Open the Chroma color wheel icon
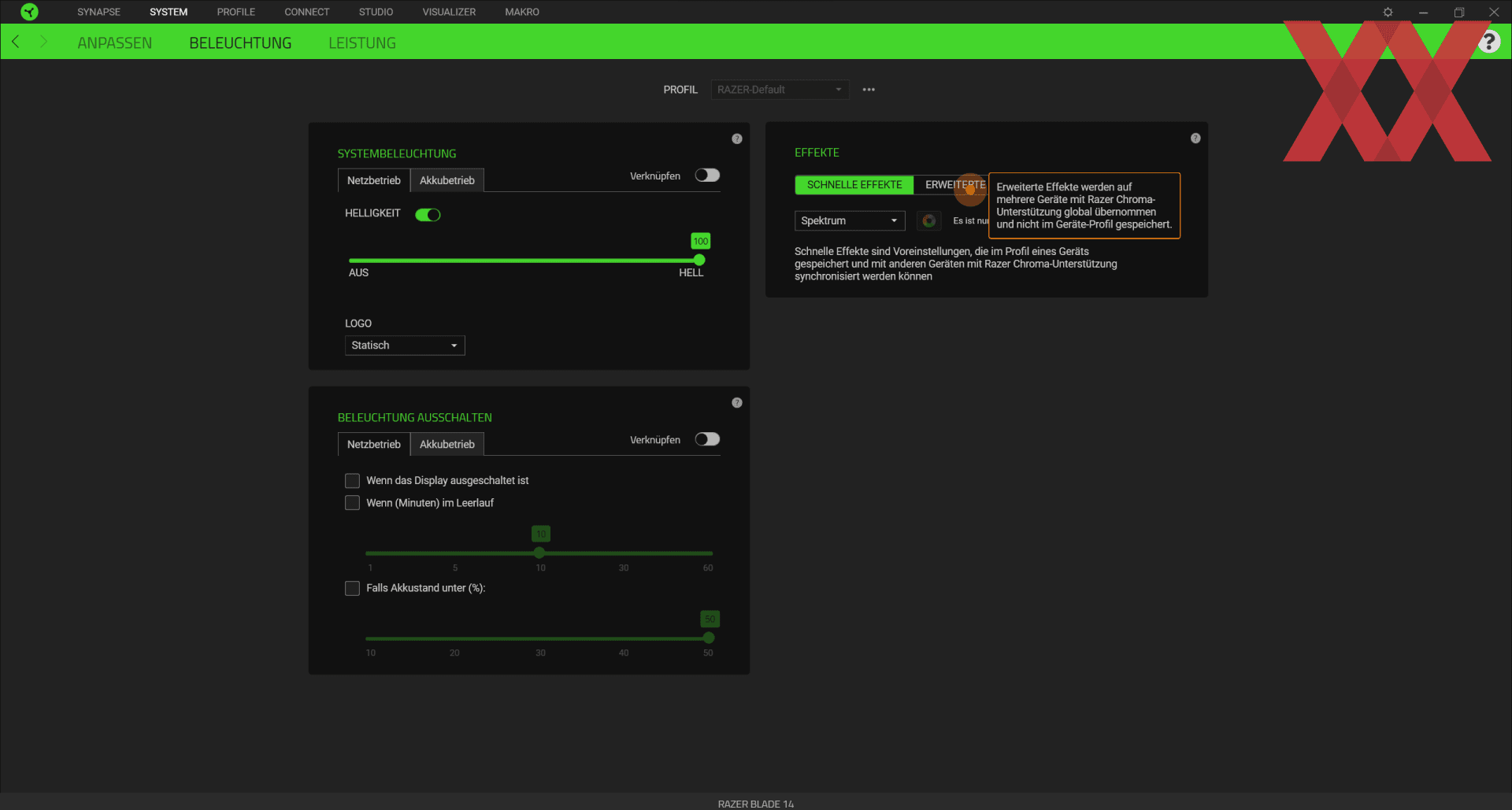 click(929, 221)
